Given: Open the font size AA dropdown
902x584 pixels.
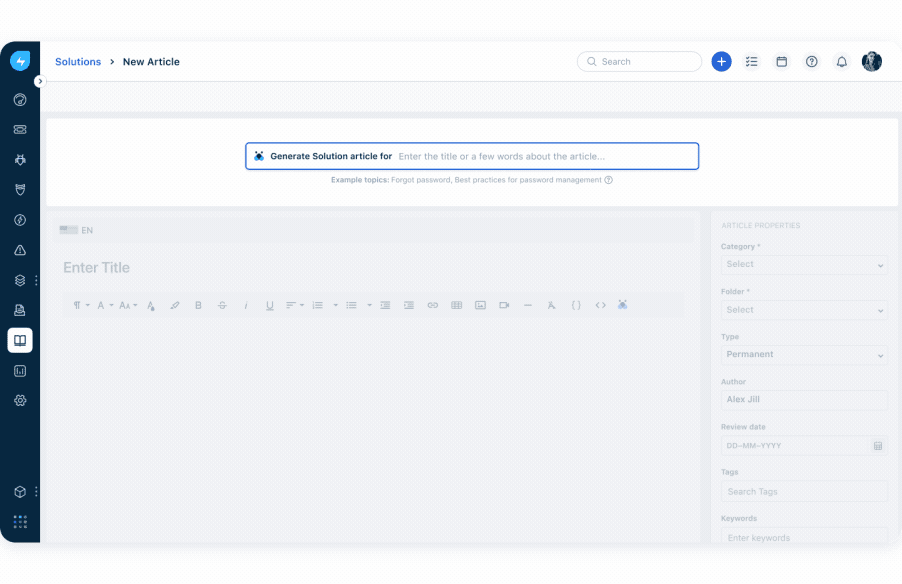Looking at the screenshot, I should pos(128,306).
